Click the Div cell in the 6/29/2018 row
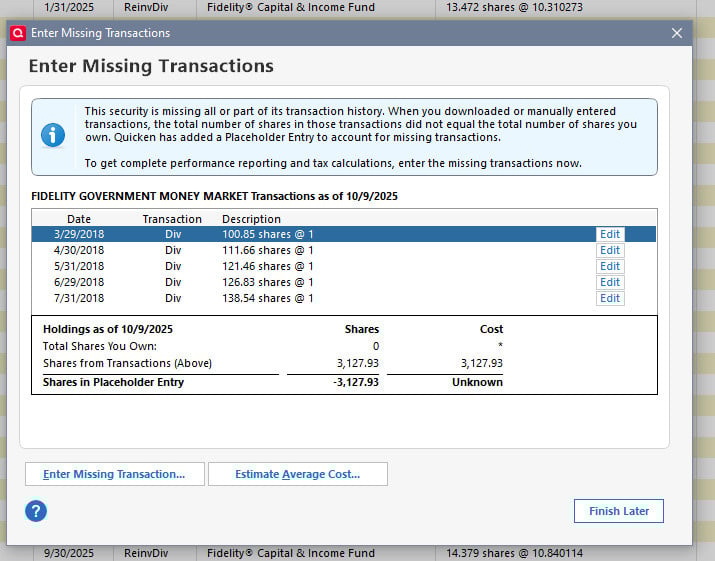Screen dimensions: 715x561 tap(173, 282)
